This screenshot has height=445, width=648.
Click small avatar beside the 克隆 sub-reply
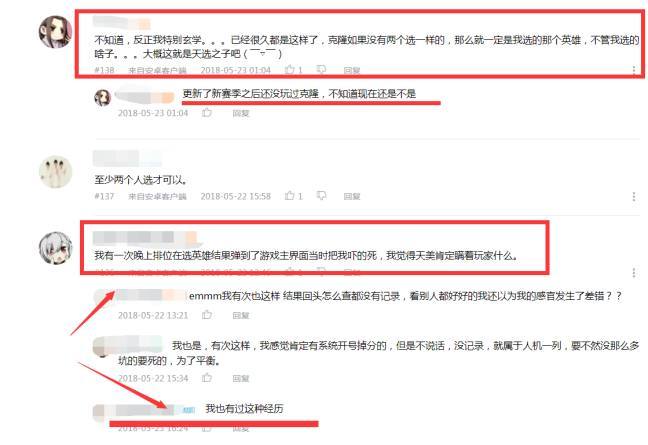click(x=102, y=98)
